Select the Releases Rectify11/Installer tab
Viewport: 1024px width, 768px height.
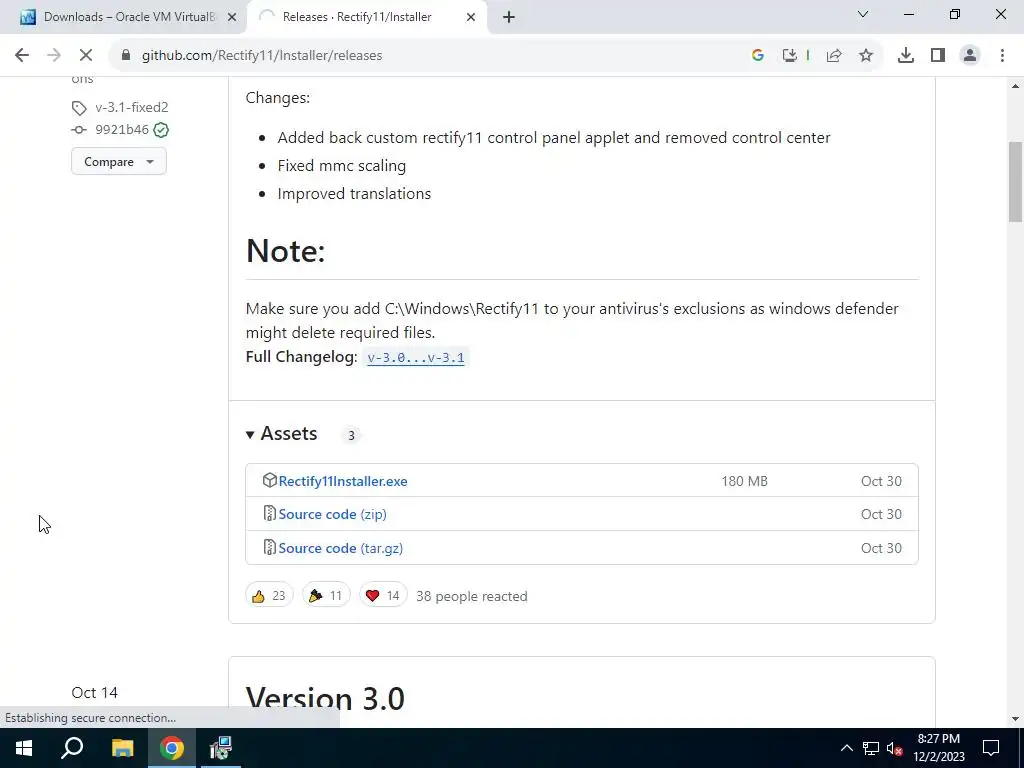coord(367,18)
